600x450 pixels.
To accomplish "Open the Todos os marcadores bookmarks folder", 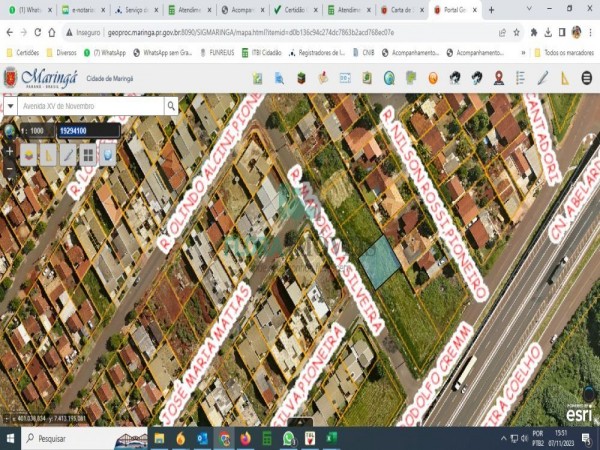I will click(x=564, y=52).
